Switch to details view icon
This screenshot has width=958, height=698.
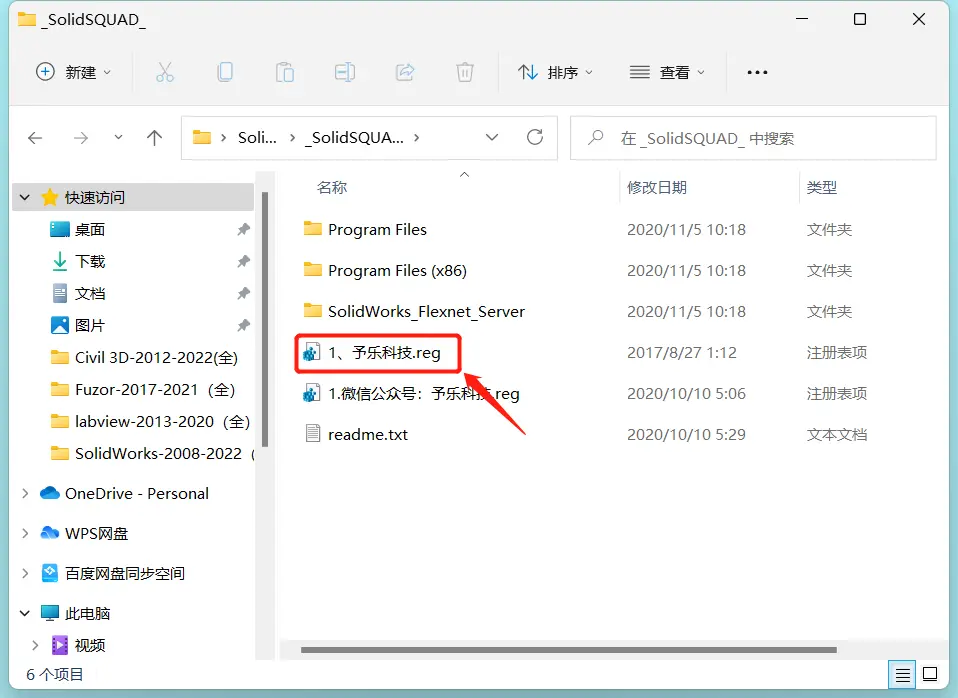click(902, 674)
